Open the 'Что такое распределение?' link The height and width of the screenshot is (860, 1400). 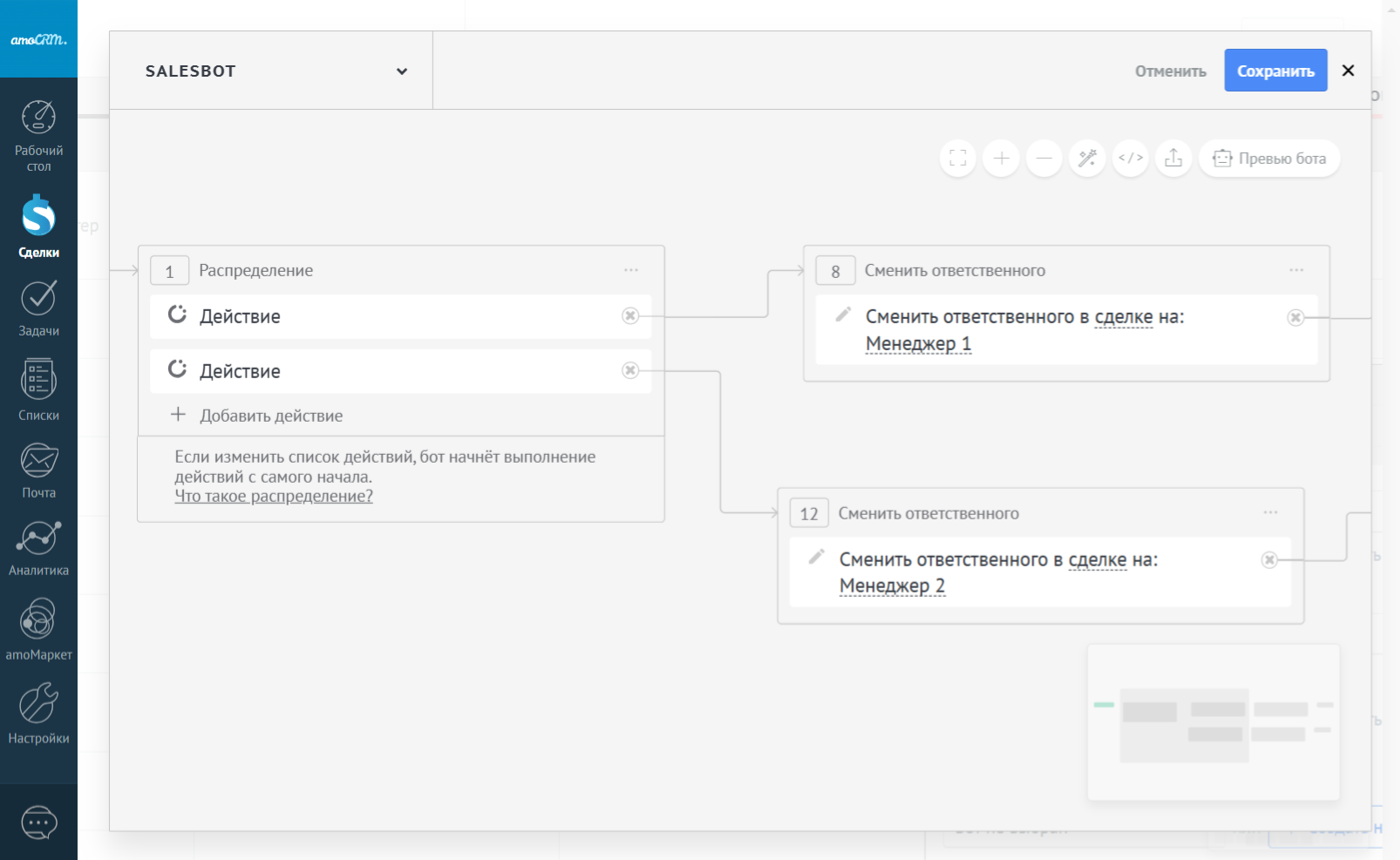click(x=274, y=497)
